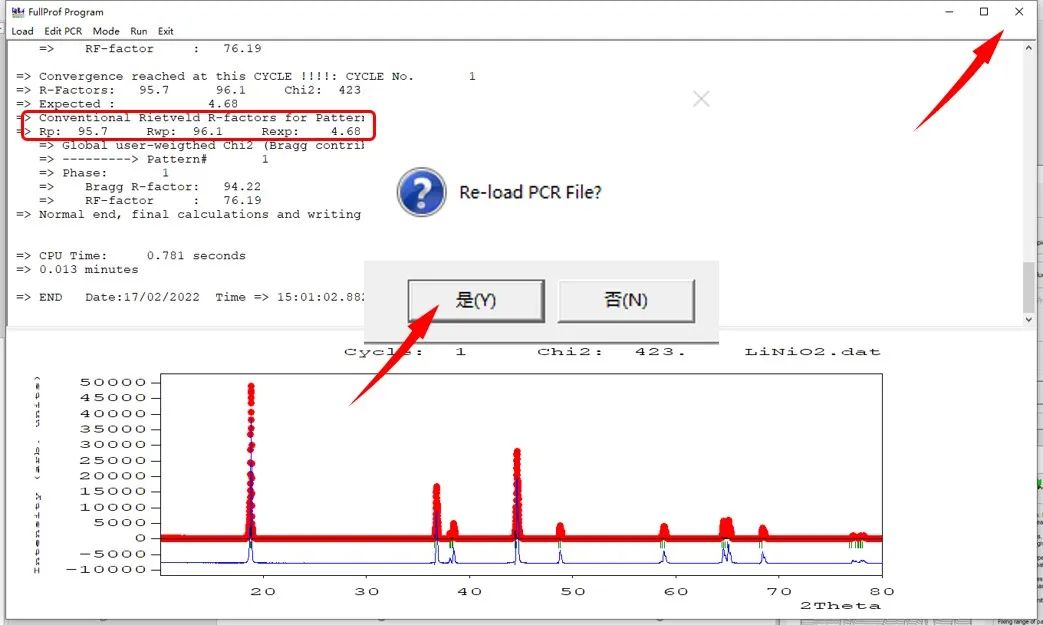1043x625 pixels.
Task: Click the 2Theta axis label on plot
Action: coord(840,606)
